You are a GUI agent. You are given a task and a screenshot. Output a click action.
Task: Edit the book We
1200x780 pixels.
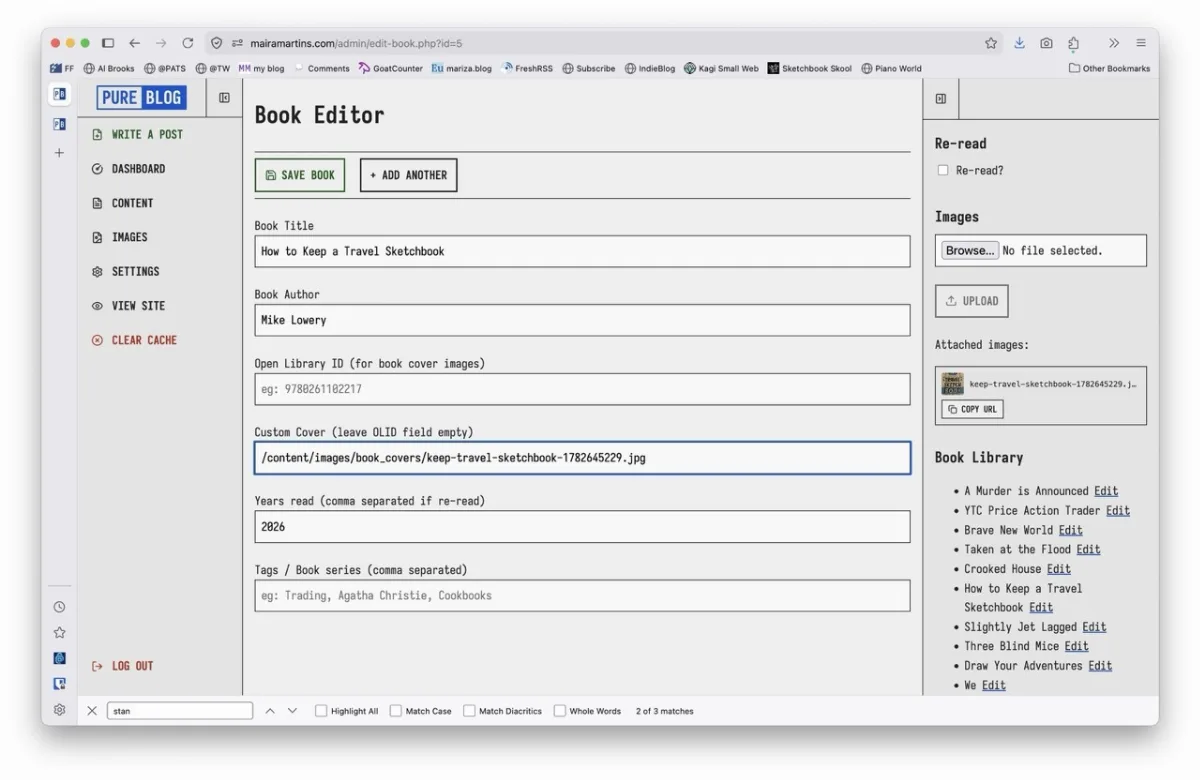(x=994, y=685)
